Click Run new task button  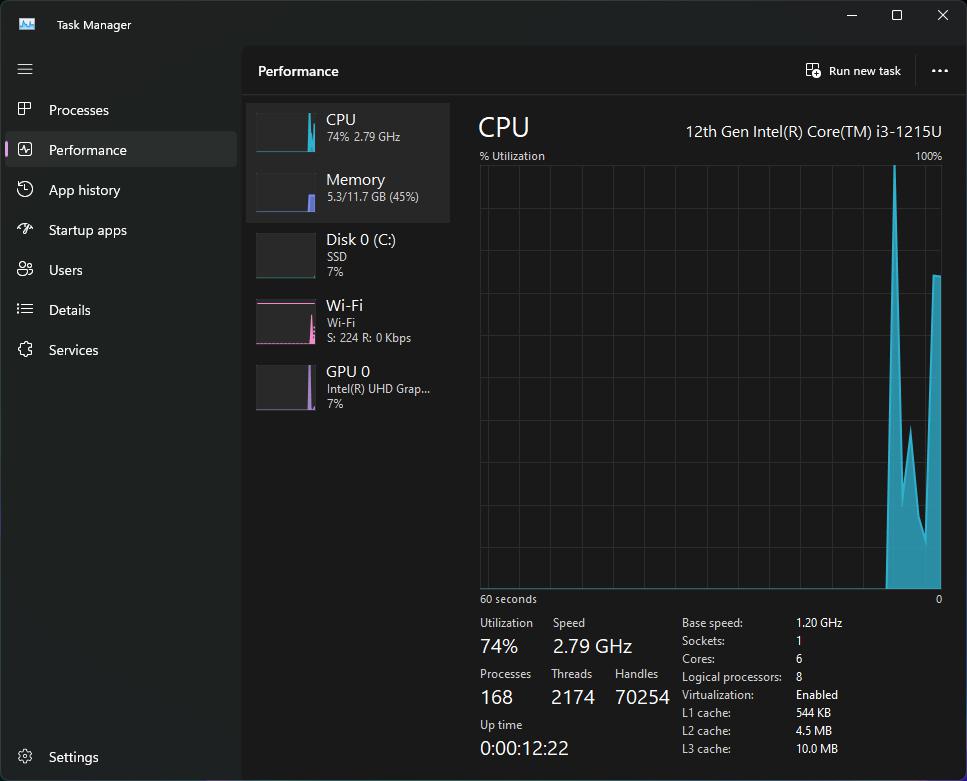point(853,71)
